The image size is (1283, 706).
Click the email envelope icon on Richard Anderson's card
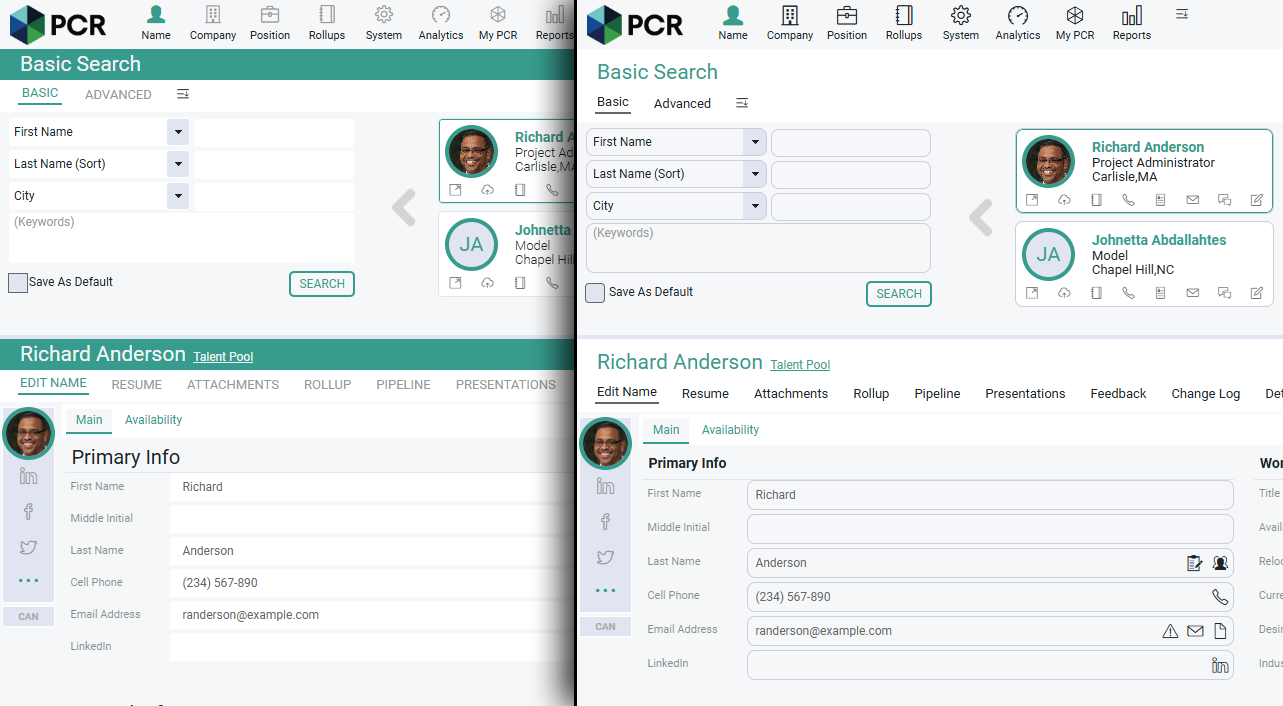point(1192,200)
